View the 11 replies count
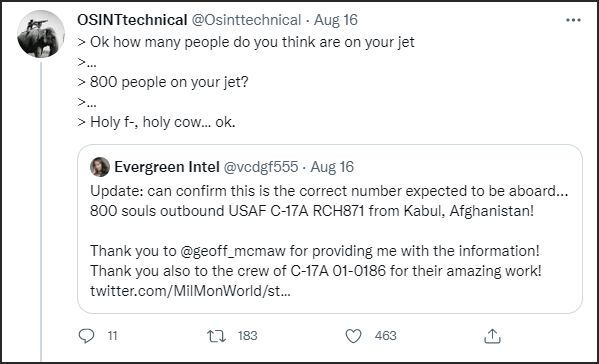599x364 pixels. [x=112, y=336]
